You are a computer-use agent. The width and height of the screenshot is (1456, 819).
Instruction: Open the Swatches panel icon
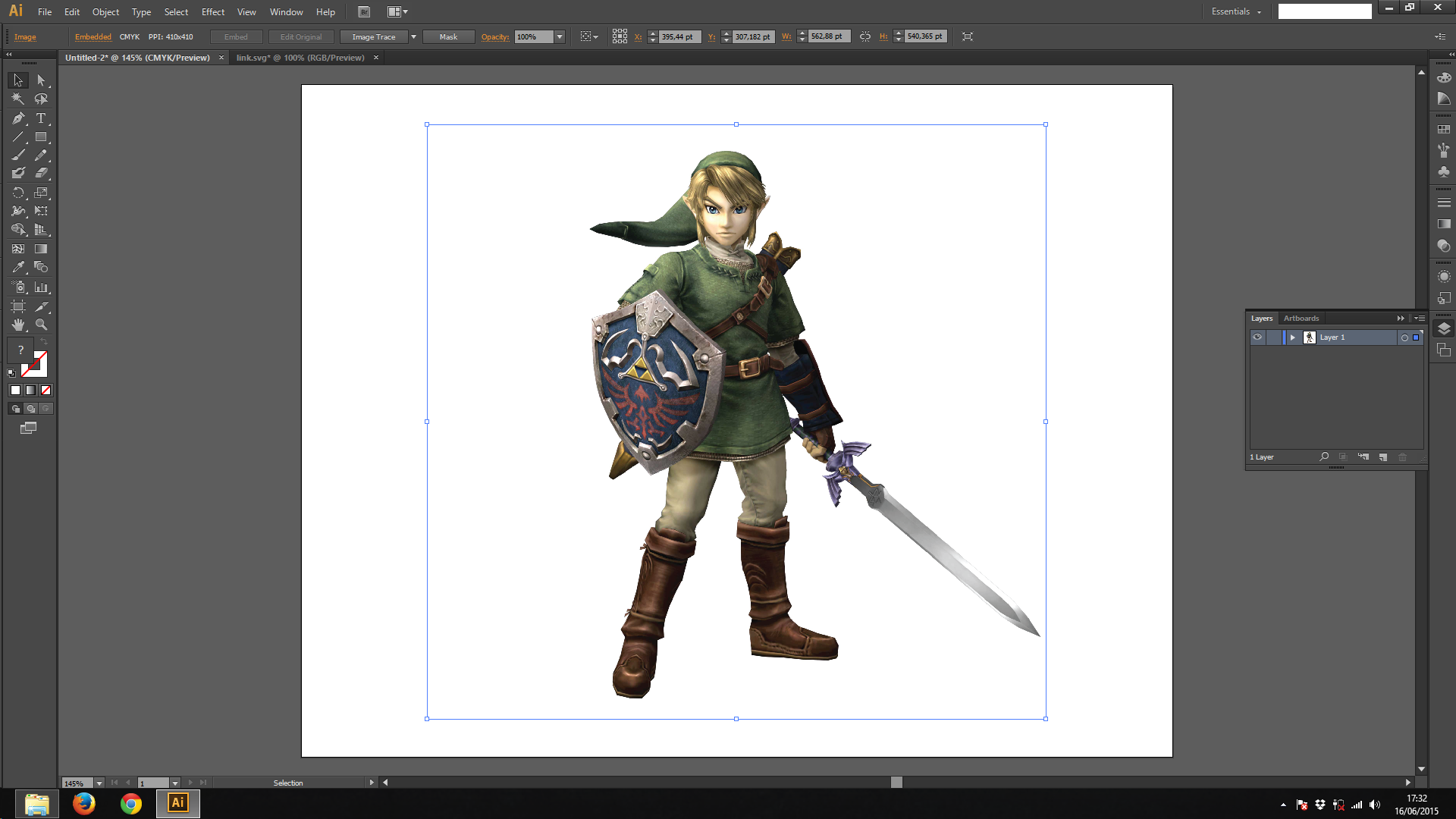pyautogui.click(x=1444, y=130)
